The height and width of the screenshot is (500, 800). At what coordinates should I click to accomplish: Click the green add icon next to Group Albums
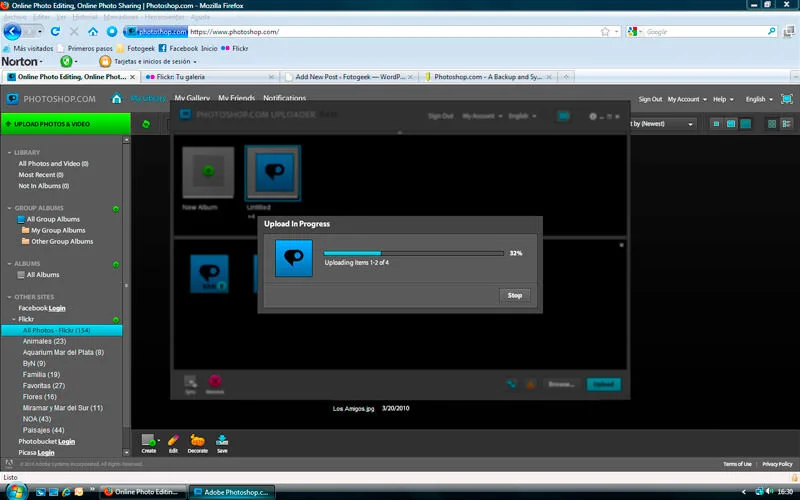pos(116,209)
